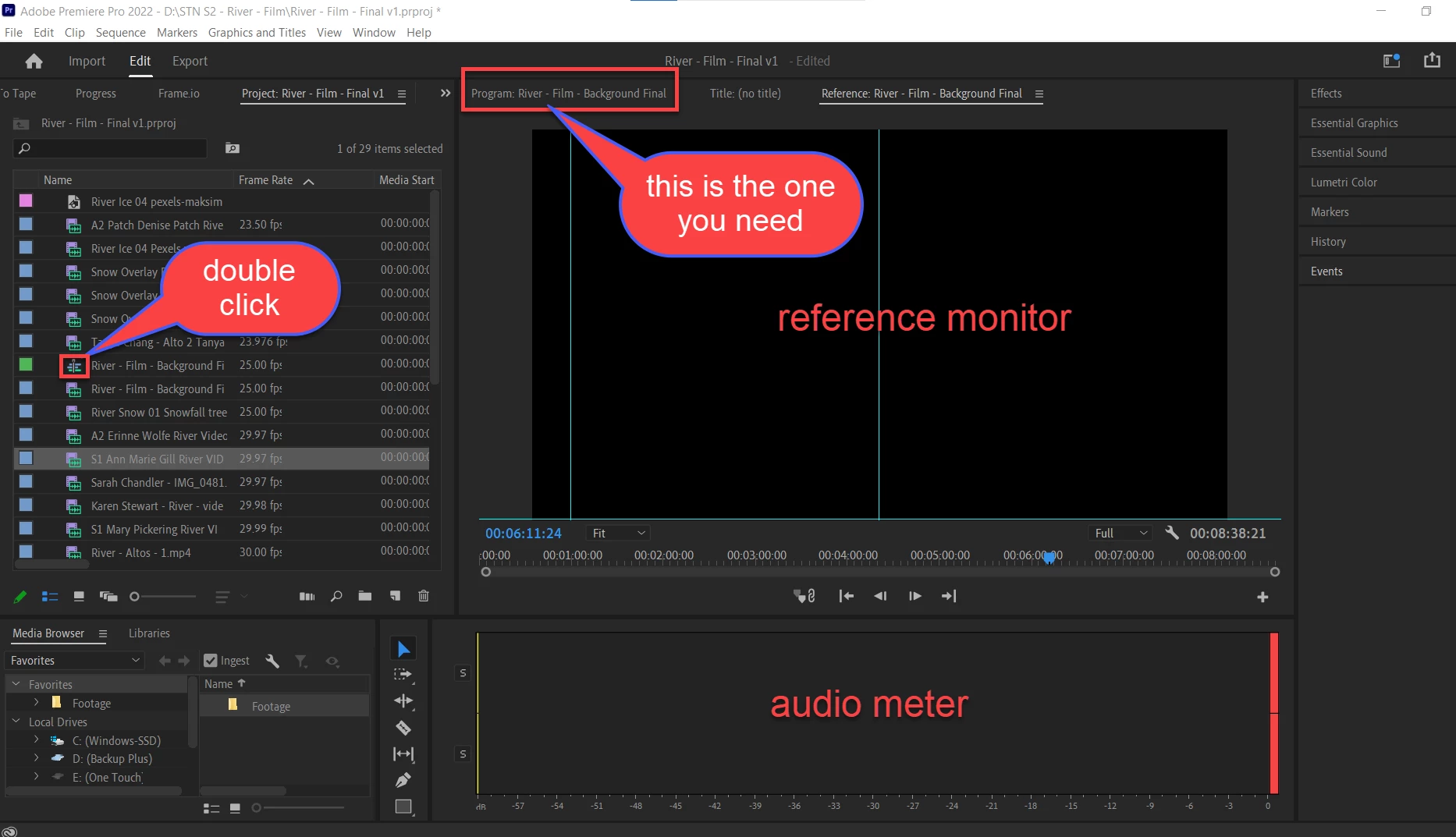Choose the Ripple Edit tool
1456x837 pixels.
click(403, 700)
